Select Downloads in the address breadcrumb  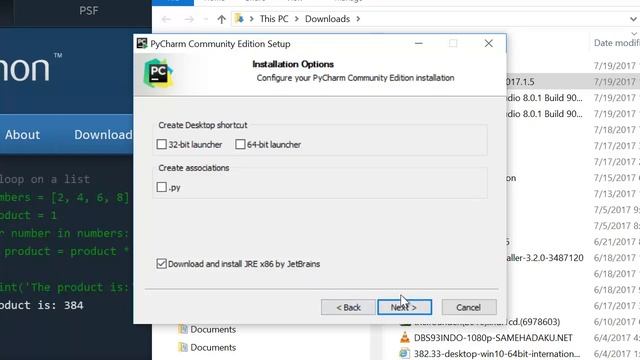pos(327,19)
